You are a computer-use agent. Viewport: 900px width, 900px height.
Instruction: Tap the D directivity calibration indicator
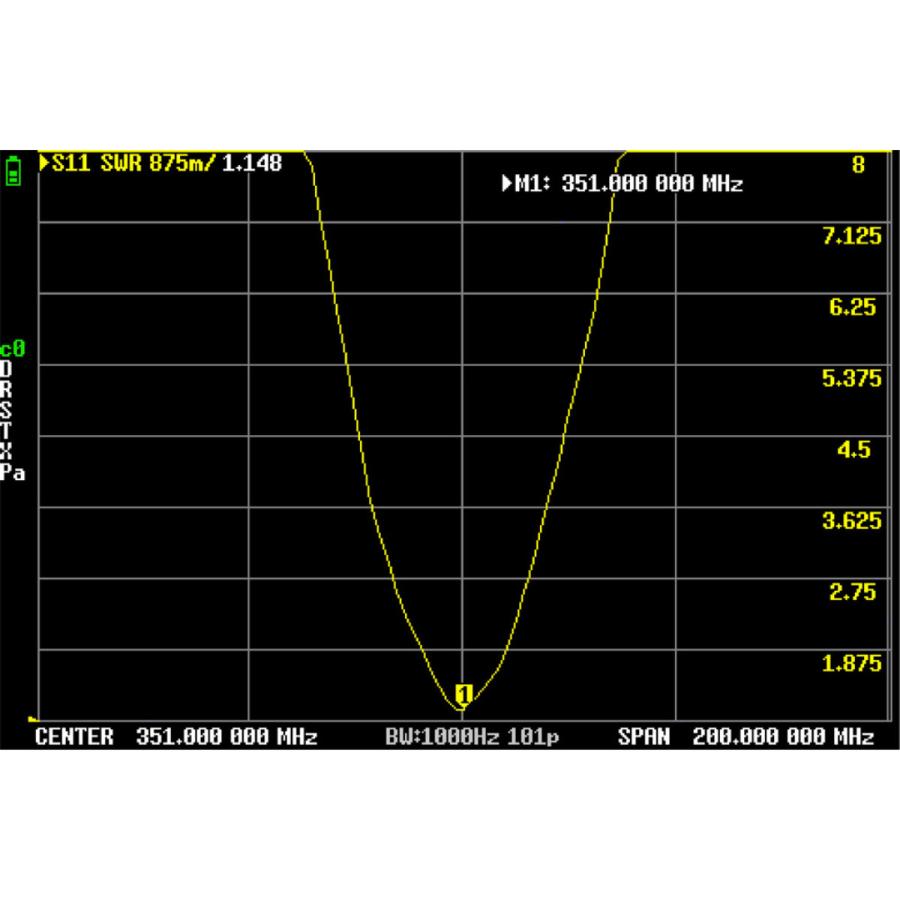point(8,368)
